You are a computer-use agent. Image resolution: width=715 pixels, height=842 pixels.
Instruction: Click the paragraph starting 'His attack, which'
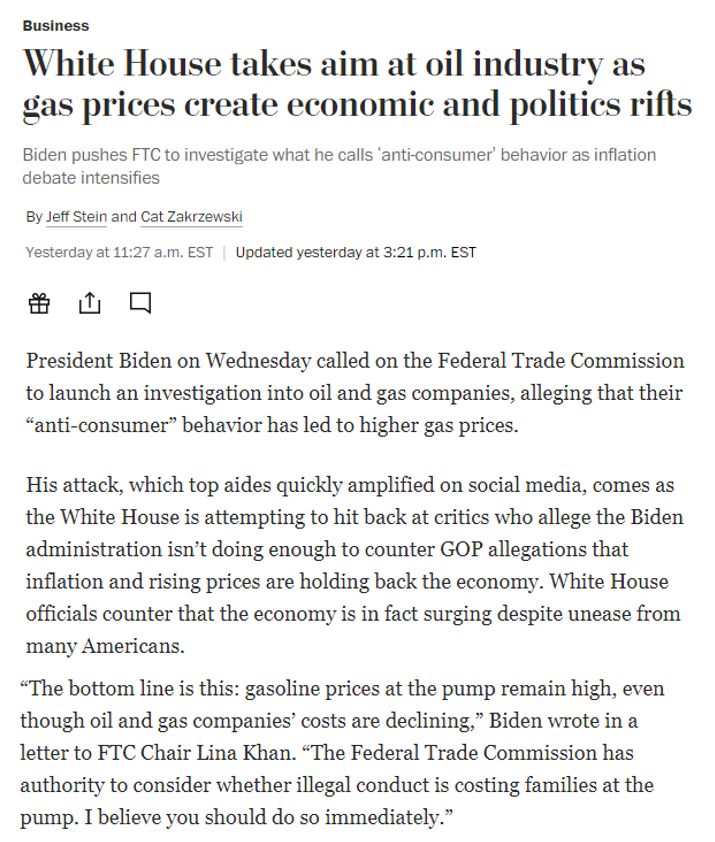(355, 565)
